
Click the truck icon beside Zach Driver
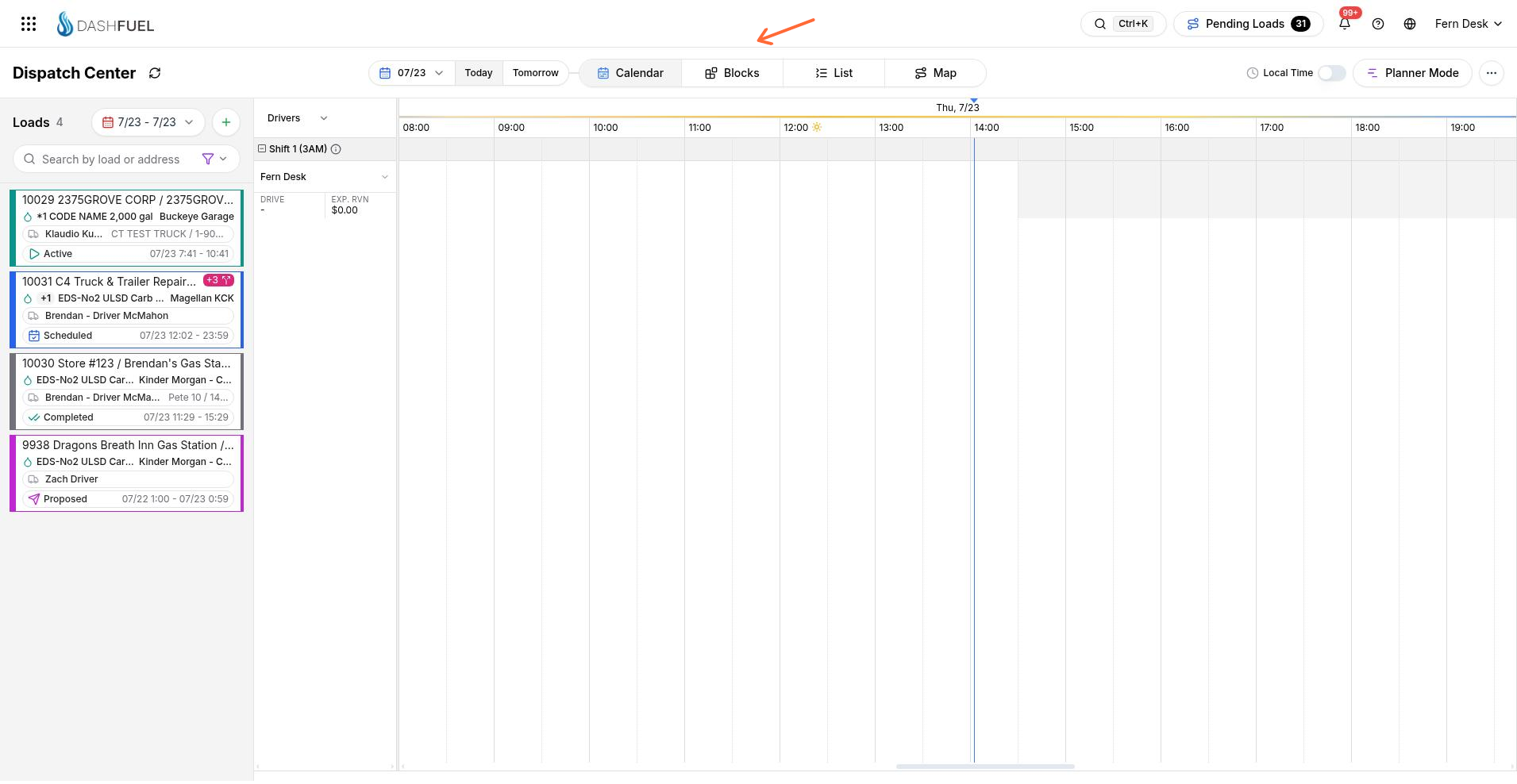(x=33, y=479)
